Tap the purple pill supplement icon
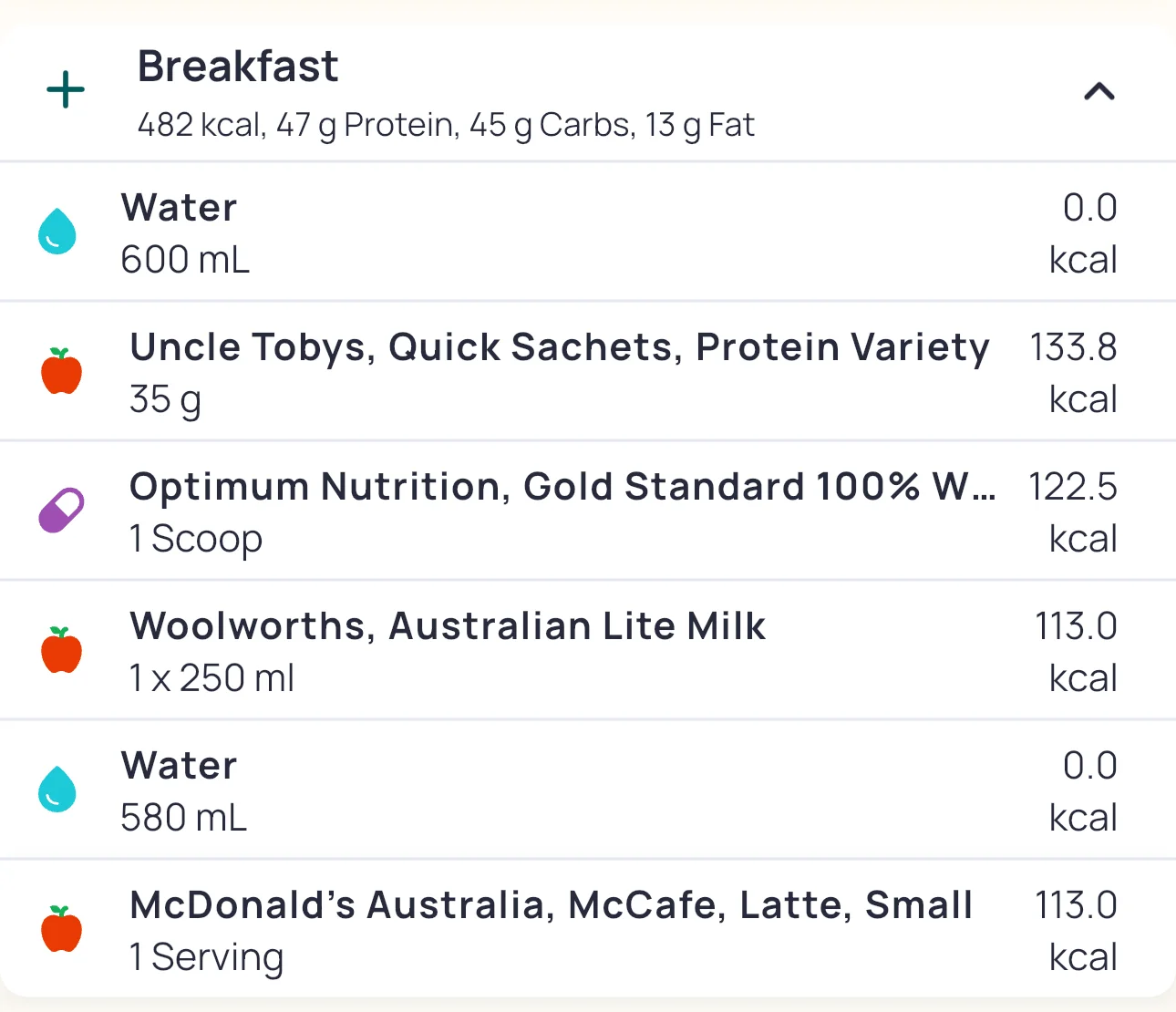This screenshot has height=1012, width=1176. click(61, 511)
